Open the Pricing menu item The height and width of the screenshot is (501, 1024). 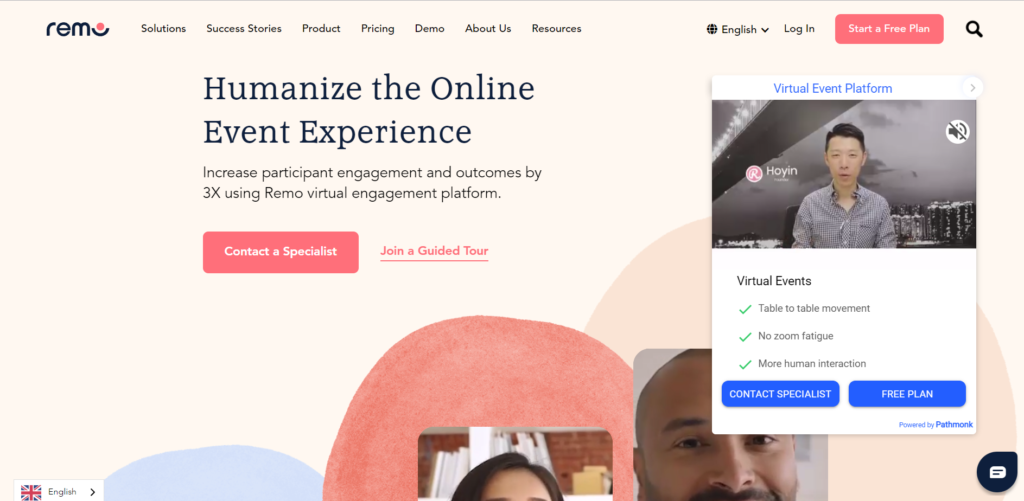(x=377, y=29)
